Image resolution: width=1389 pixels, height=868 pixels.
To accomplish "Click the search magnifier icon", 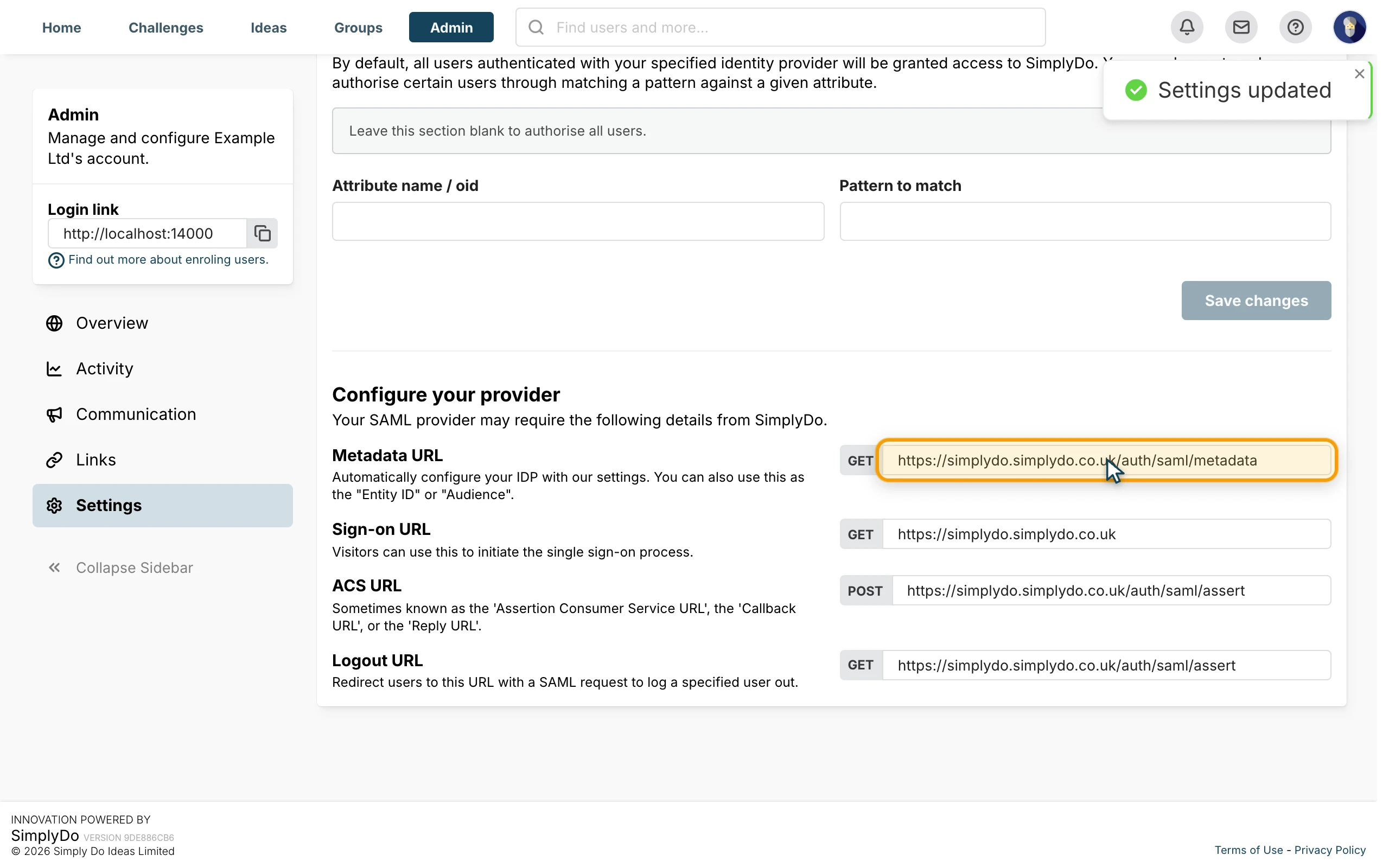I will [x=536, y=27].
